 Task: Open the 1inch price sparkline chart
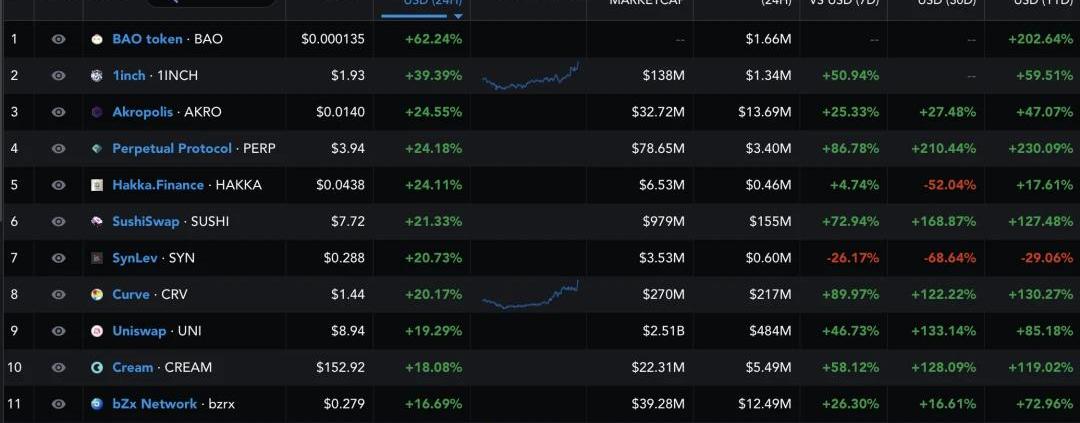pyautogui.click(x=530, y=76)
